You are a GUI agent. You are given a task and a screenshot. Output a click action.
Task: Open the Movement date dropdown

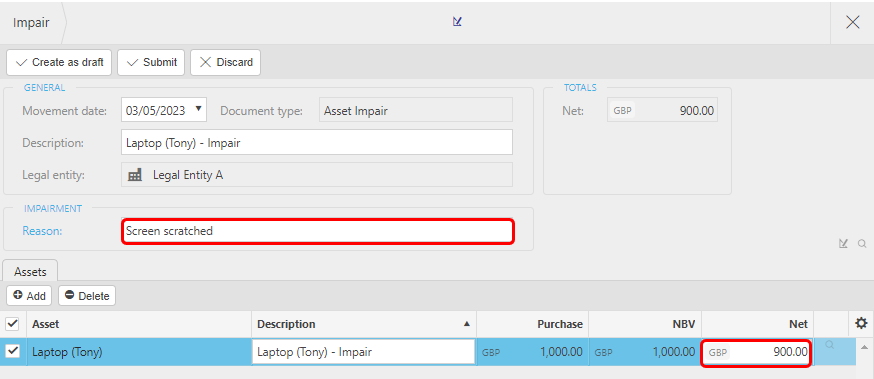click(x=198, y=109)
